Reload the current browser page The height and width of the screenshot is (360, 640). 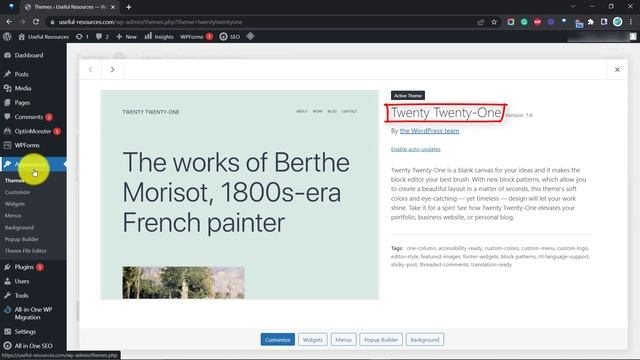tap(36, 22)
